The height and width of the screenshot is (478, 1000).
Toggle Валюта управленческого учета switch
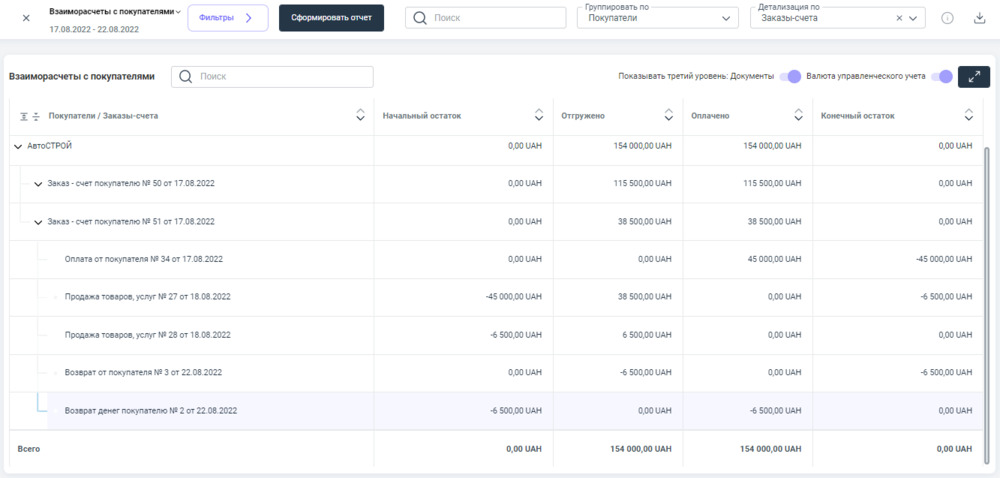tap(941, 77)
